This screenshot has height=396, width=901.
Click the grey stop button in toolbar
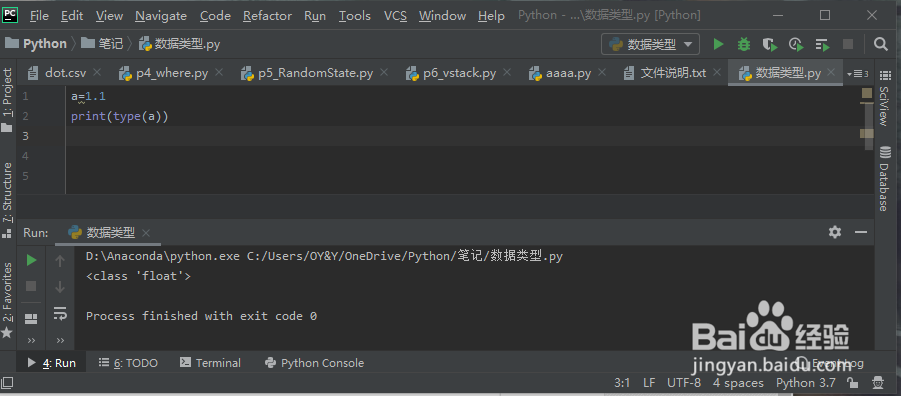(x=848, y=44)
